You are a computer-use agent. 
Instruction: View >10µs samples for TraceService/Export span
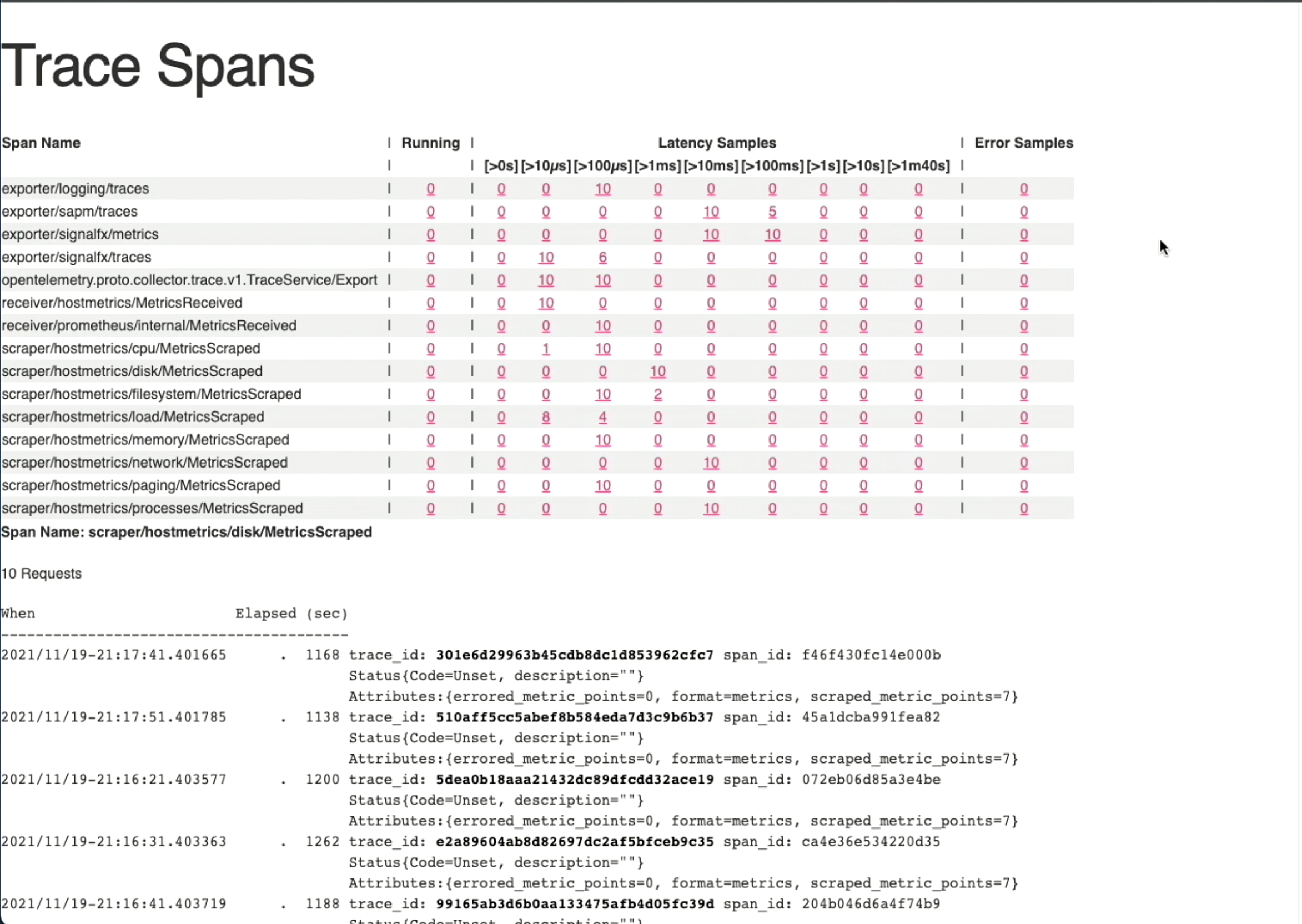coord(546,279)
